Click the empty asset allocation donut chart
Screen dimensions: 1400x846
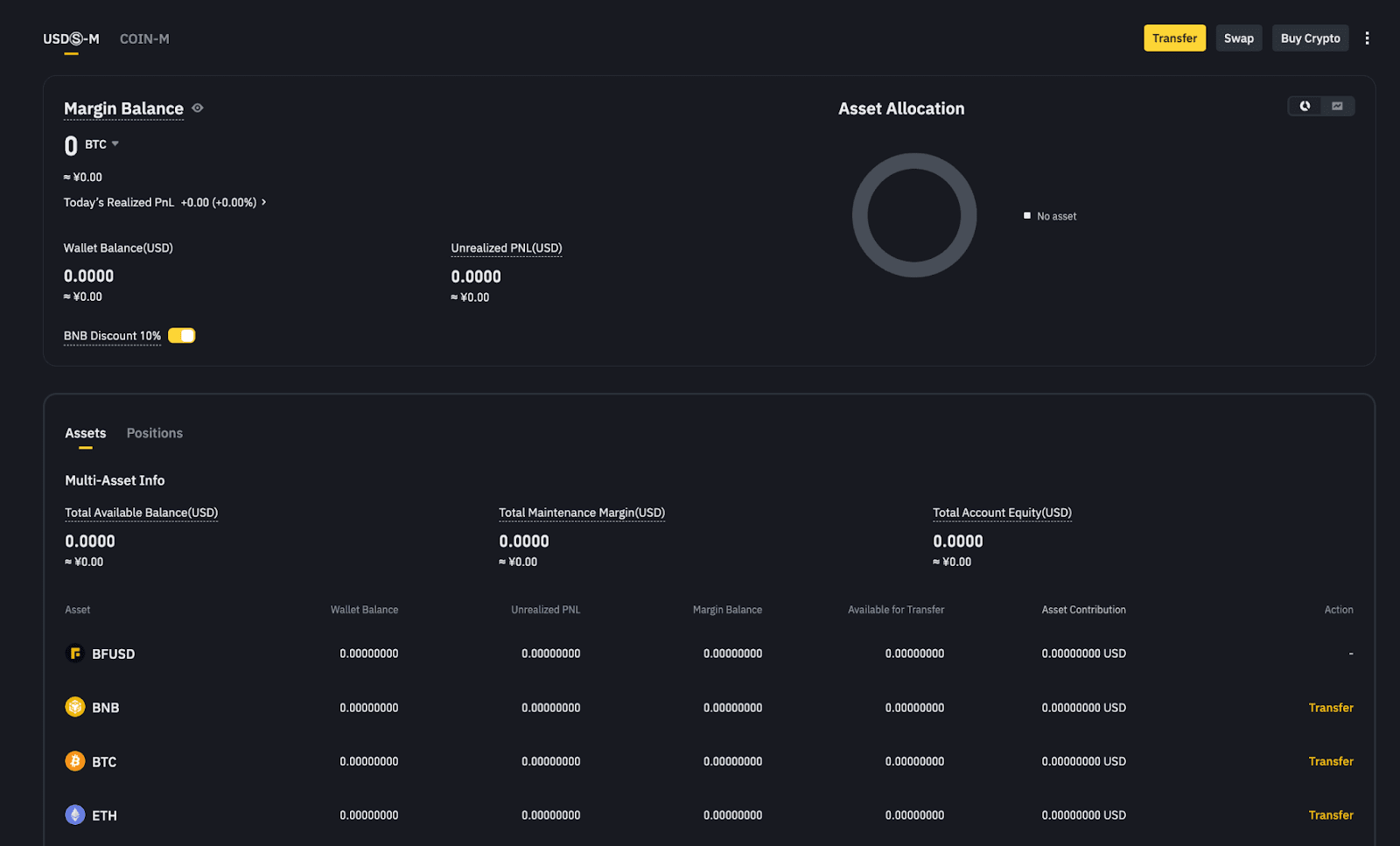pos(914,215)
